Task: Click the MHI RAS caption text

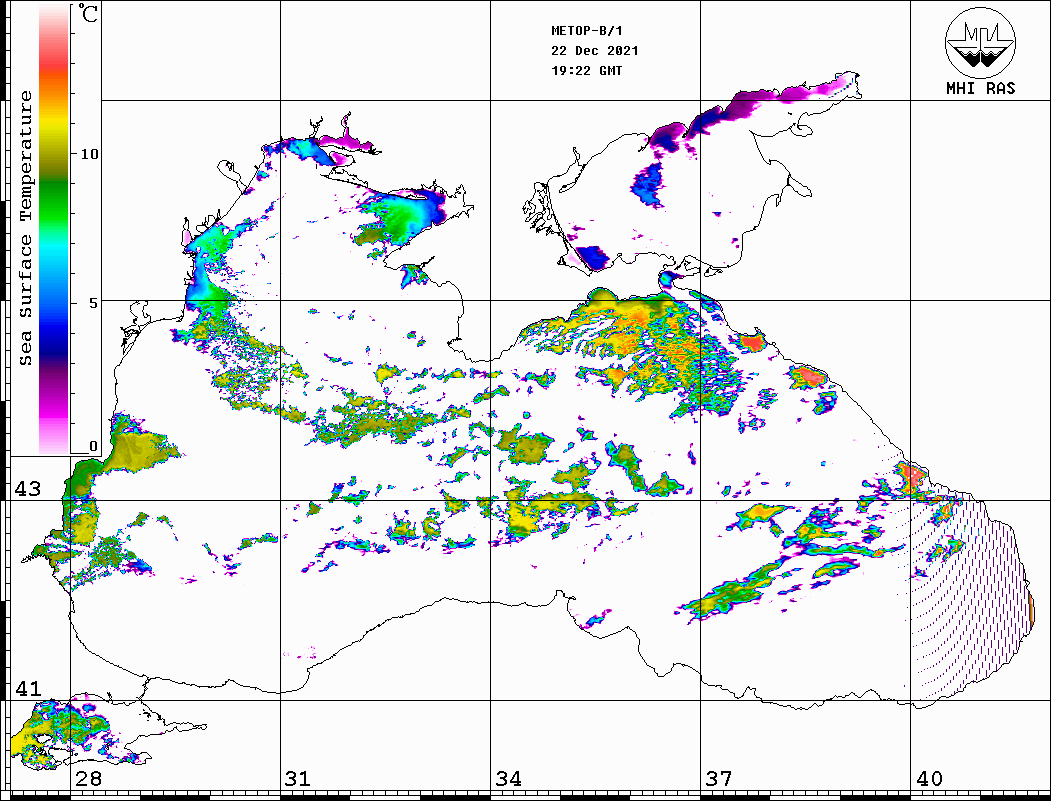Action: click(980, 88)
